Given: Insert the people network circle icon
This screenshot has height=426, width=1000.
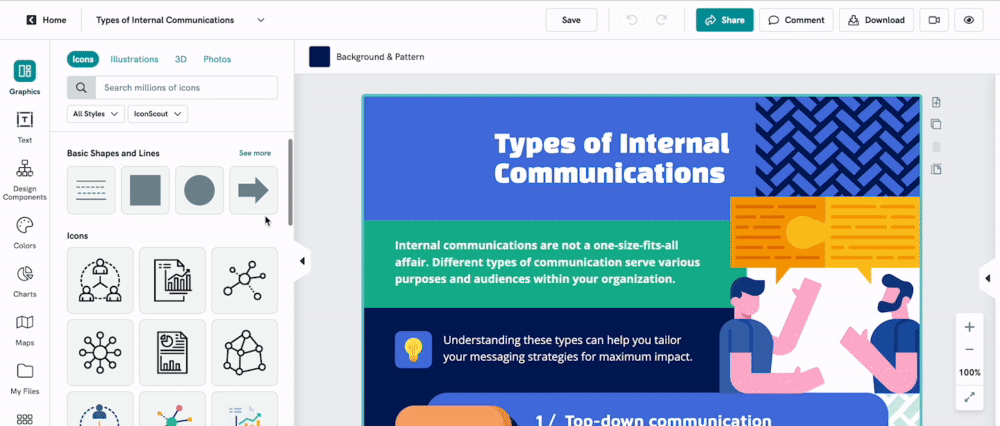Looking at the screenshot, I should coord(100,280).
